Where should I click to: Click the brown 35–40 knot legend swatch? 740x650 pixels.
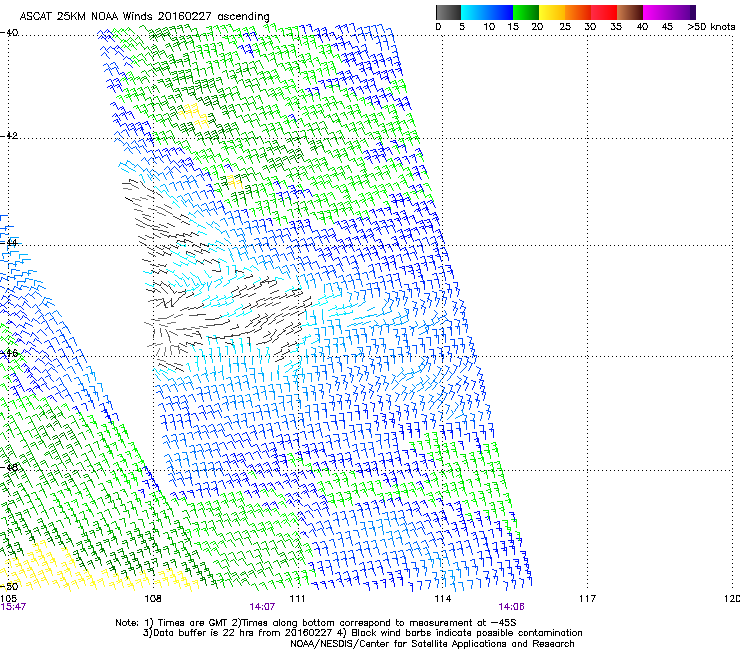pyautogui.click(x=630, y=12)
